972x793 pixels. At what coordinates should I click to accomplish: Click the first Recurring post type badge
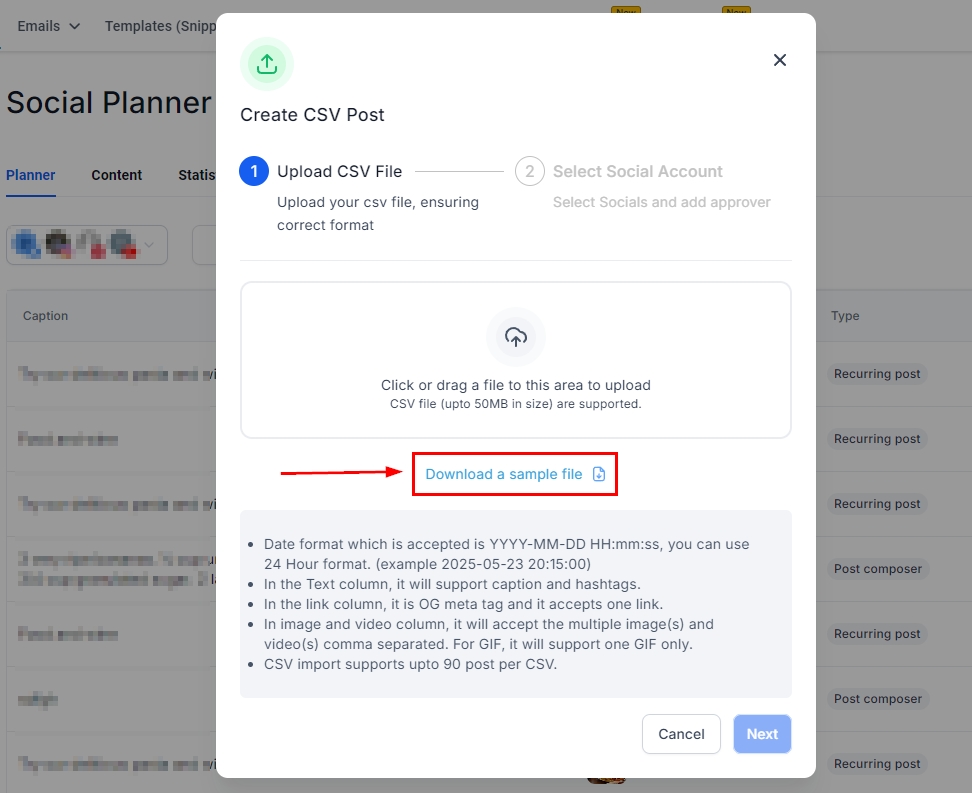click(x=877, y=374)
